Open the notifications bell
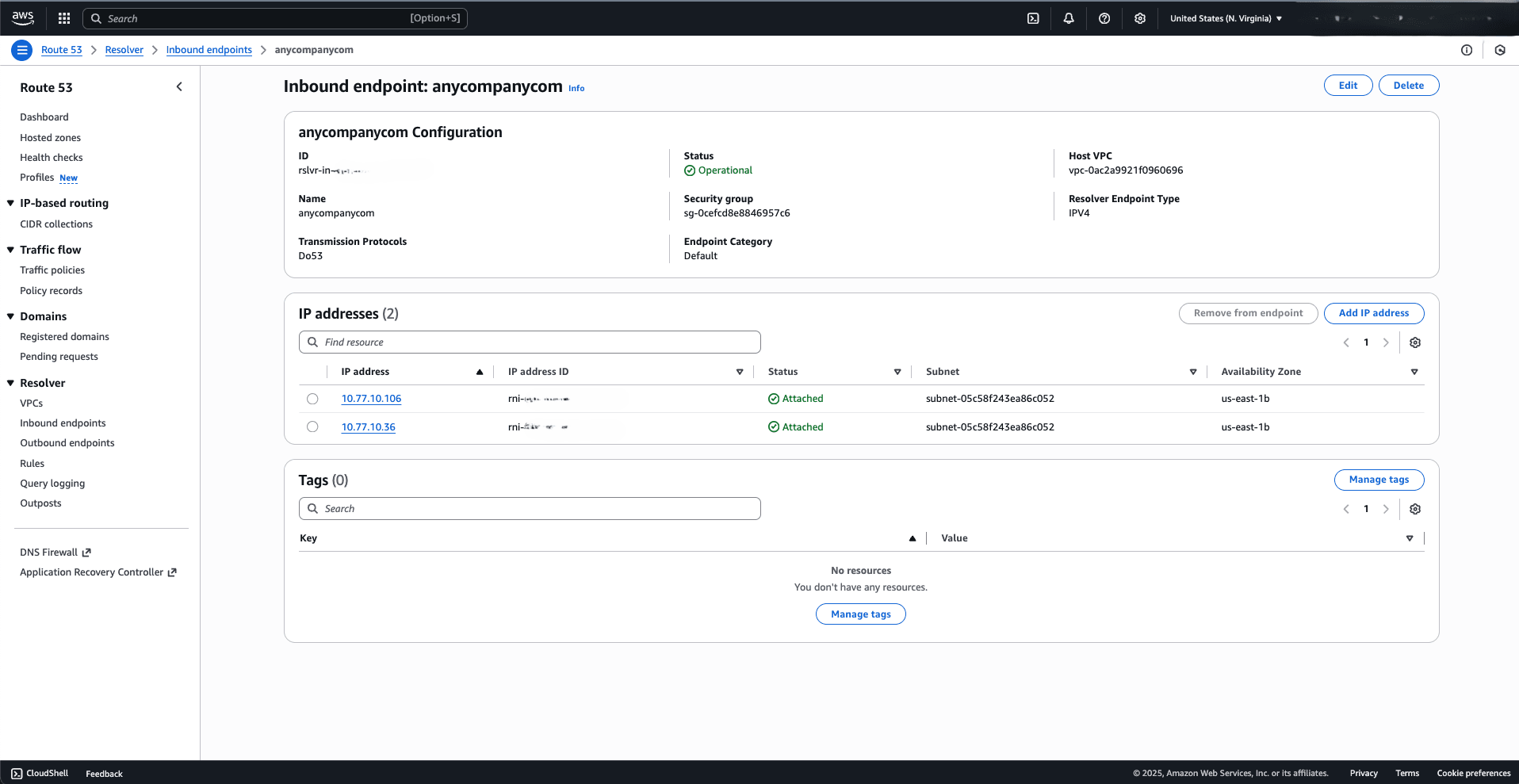Image resolution: width=1519 pixels, height=784 pixels. pyautogui.click(x=1068, y=17)
